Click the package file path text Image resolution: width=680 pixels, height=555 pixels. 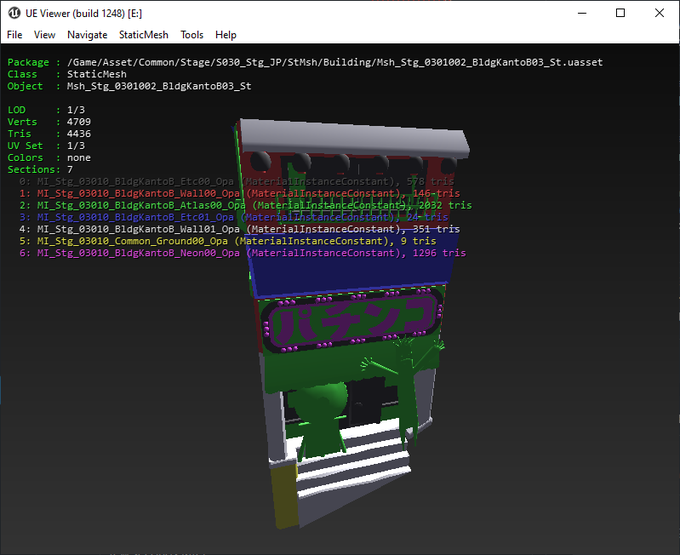(333, 62)
